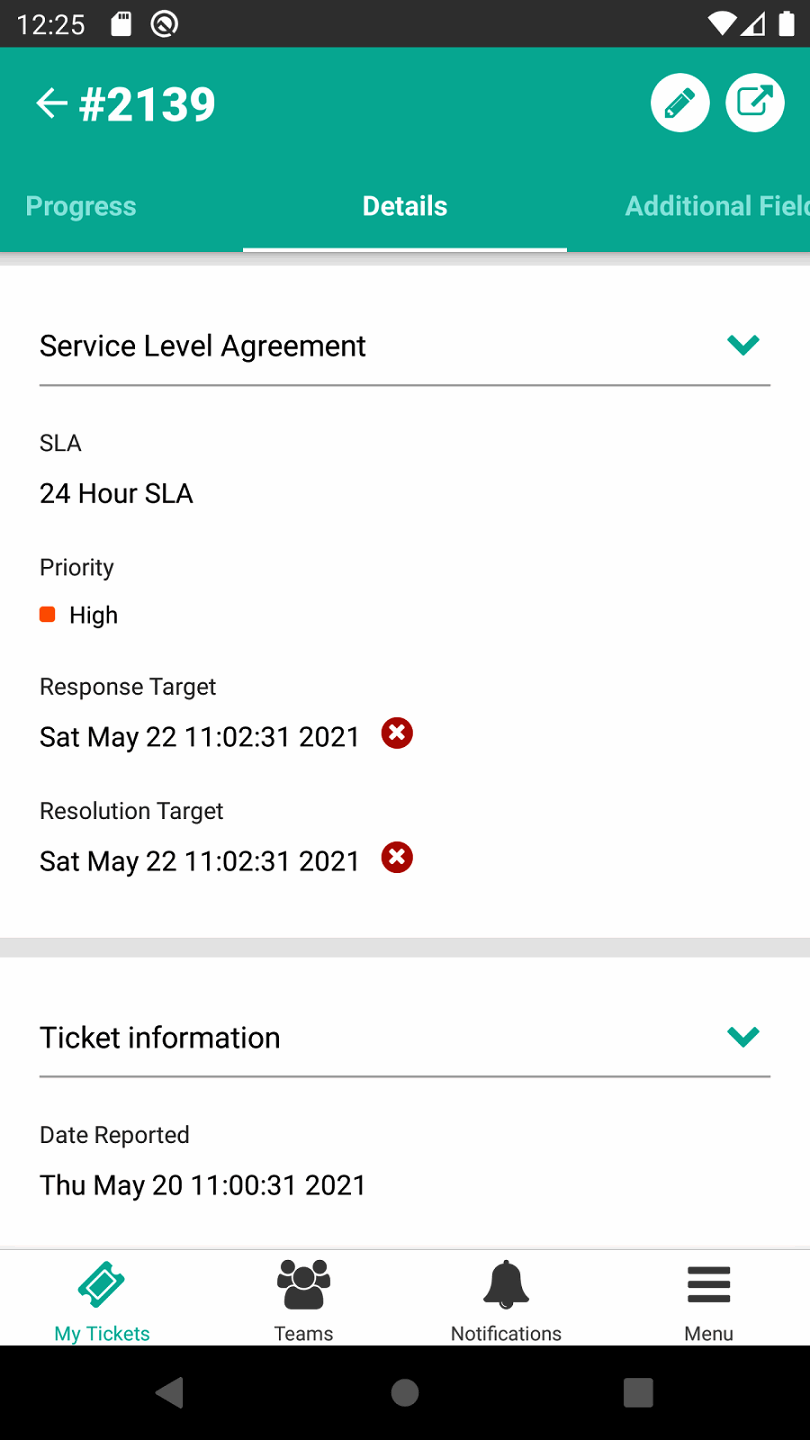The height and width of the screenshot is (1440, 810).
Task: Tap the My Tickets icon
Action: click(x=101, y=1285)
